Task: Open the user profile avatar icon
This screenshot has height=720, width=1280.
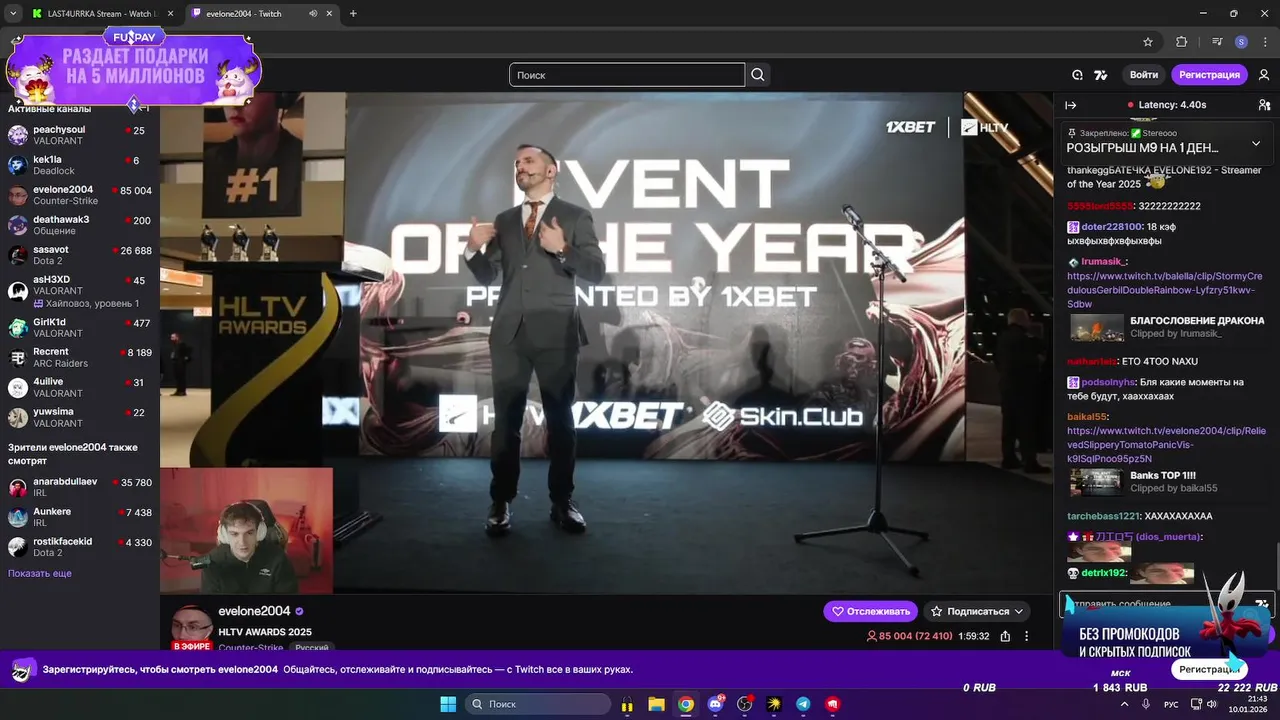Action: [x=1264, y=75]
